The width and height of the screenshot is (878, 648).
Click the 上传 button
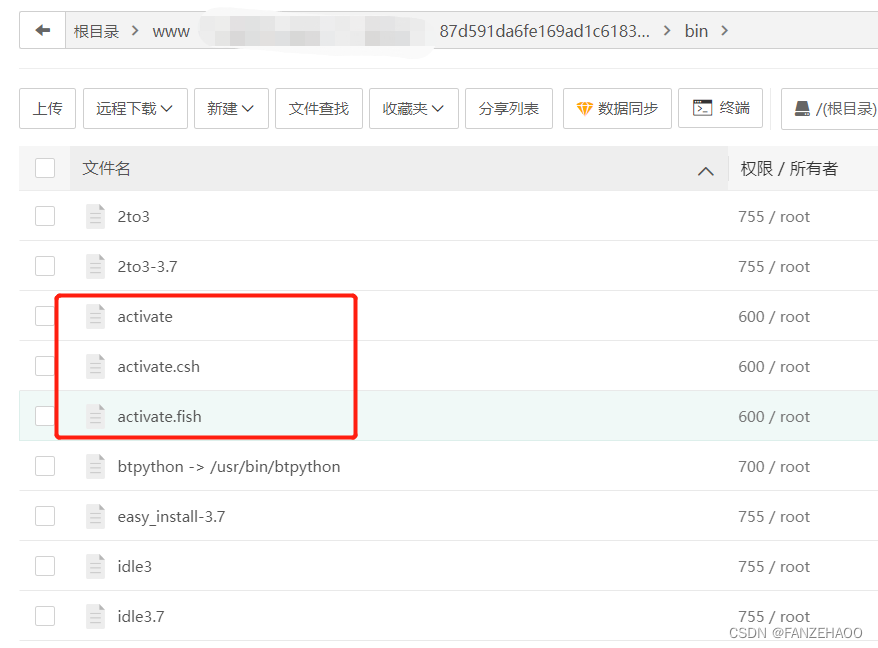click(48, 109)
